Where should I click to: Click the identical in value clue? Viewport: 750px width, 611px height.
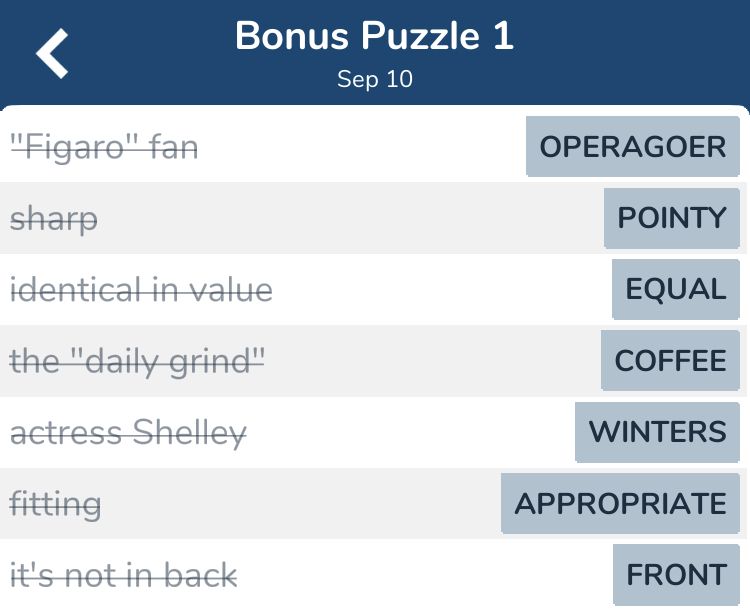(141, 290)
